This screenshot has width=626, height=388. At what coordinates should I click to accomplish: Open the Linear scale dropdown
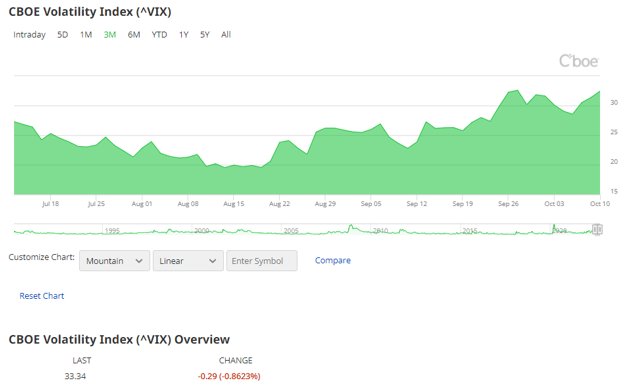tap(188, 261)
